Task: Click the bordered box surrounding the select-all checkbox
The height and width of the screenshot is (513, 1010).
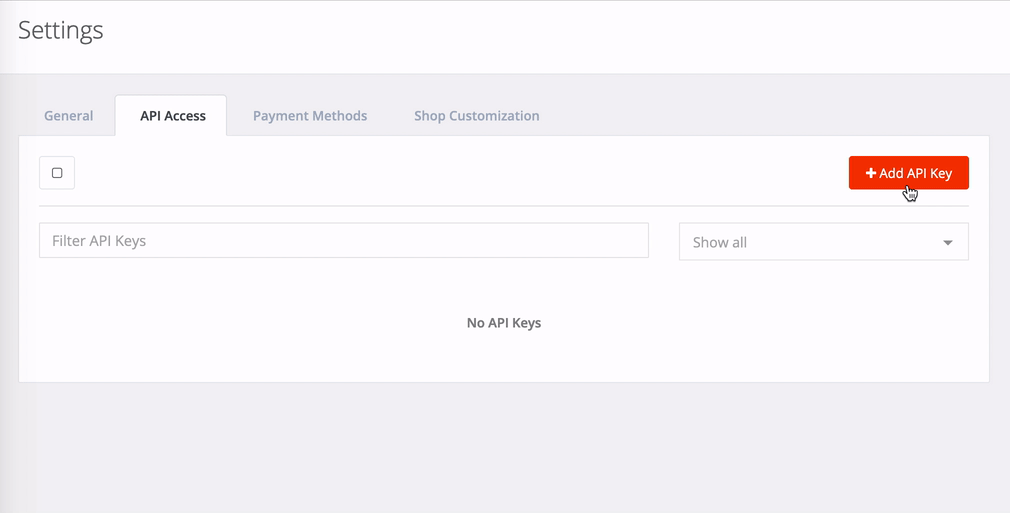Action: [57, 173]
